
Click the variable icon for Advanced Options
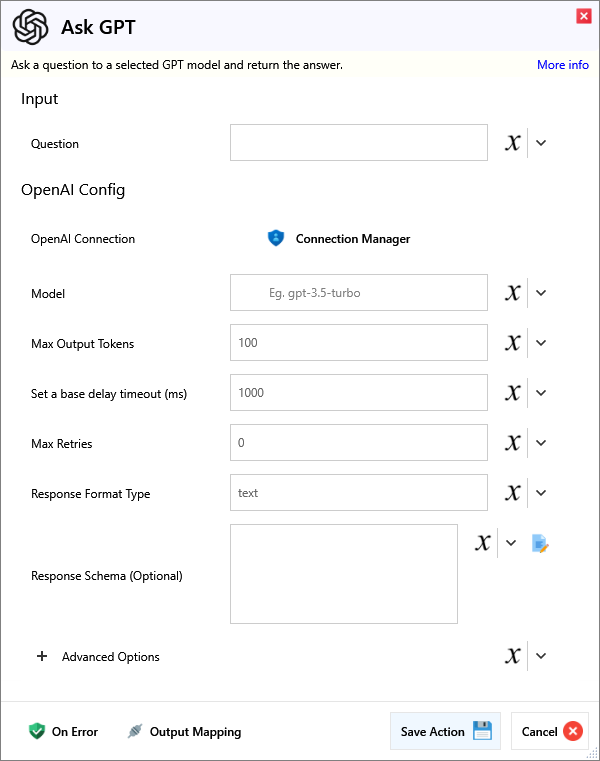[513, 656]
